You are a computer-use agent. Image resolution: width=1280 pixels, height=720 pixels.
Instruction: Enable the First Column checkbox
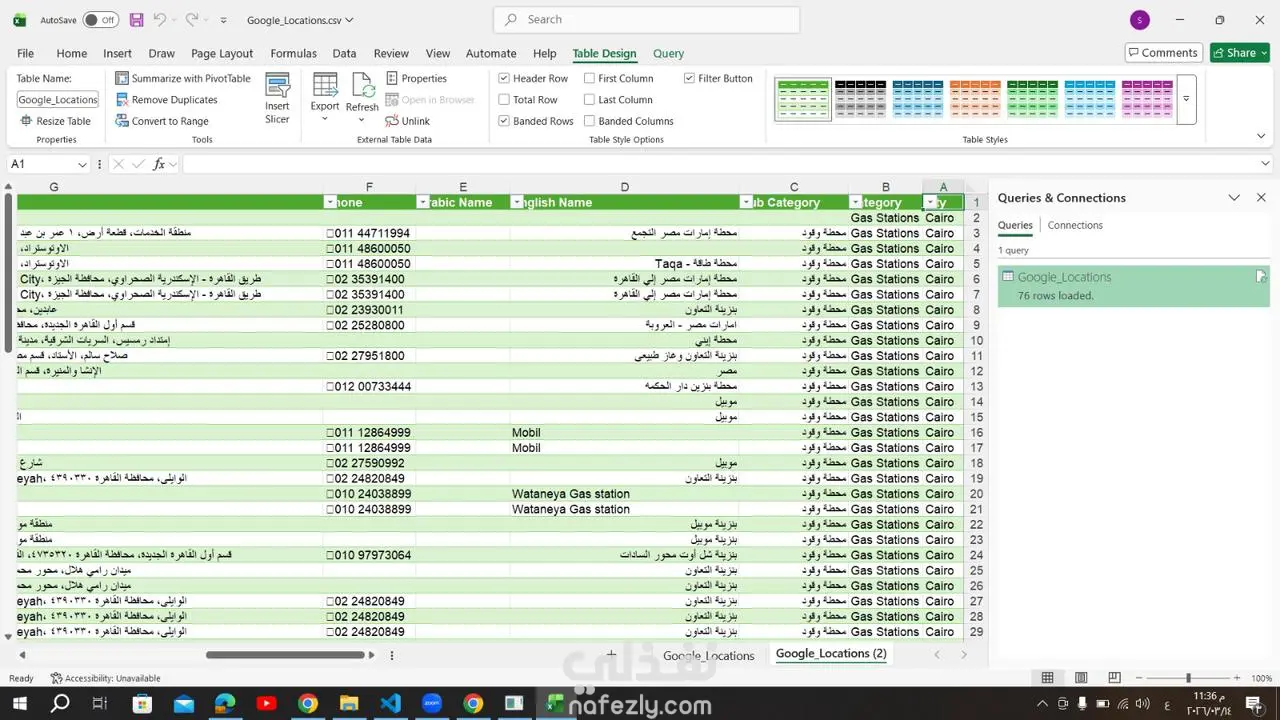(589, 78)
